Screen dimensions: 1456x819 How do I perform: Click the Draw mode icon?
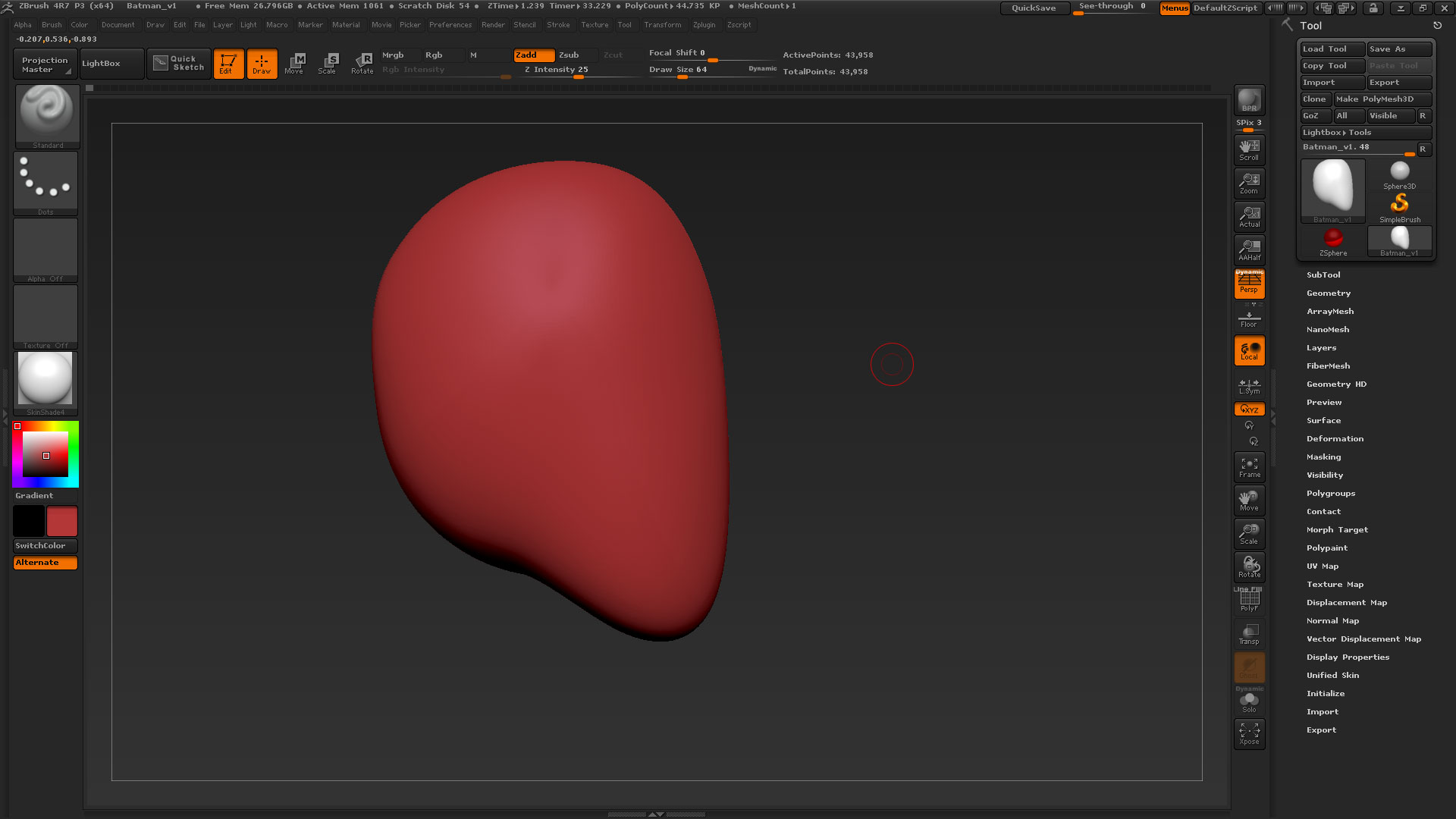(x=262, y=64)
